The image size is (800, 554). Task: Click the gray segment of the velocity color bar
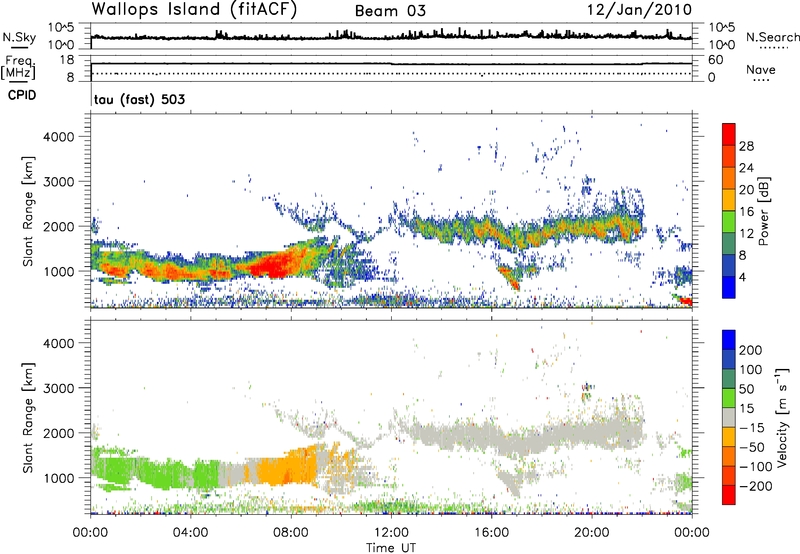(x=729, y=417)
